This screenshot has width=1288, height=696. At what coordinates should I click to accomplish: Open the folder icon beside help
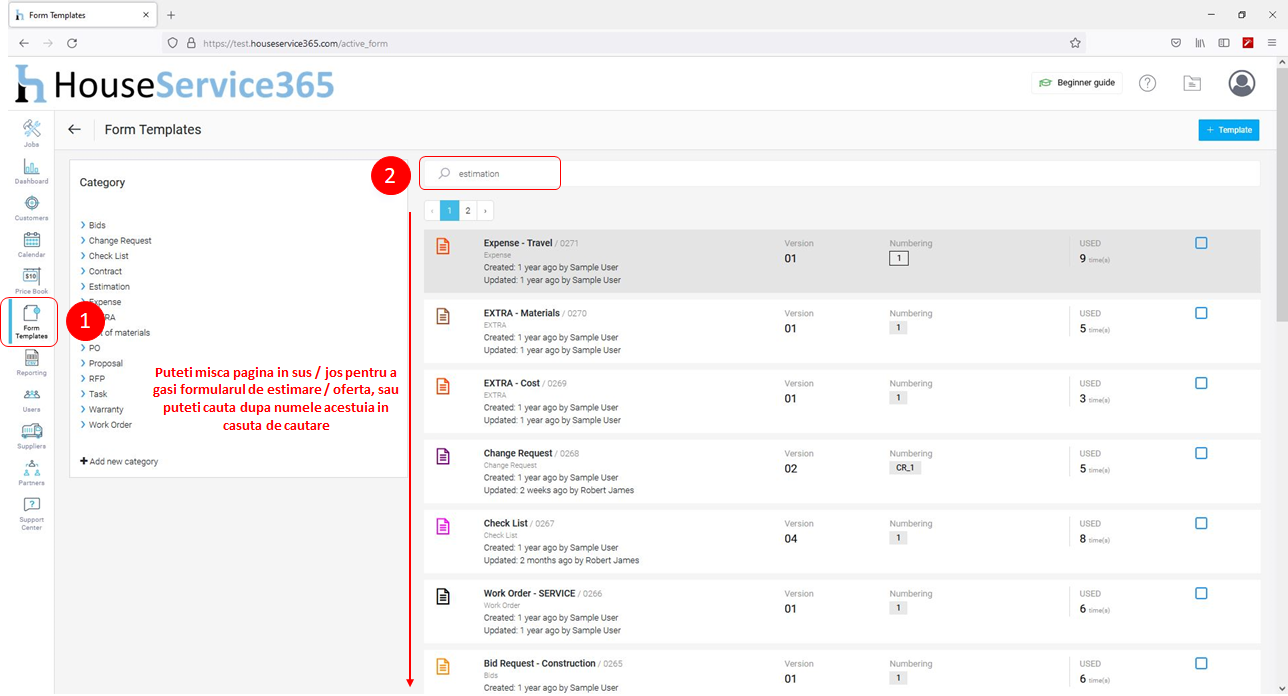[1192, 83]
